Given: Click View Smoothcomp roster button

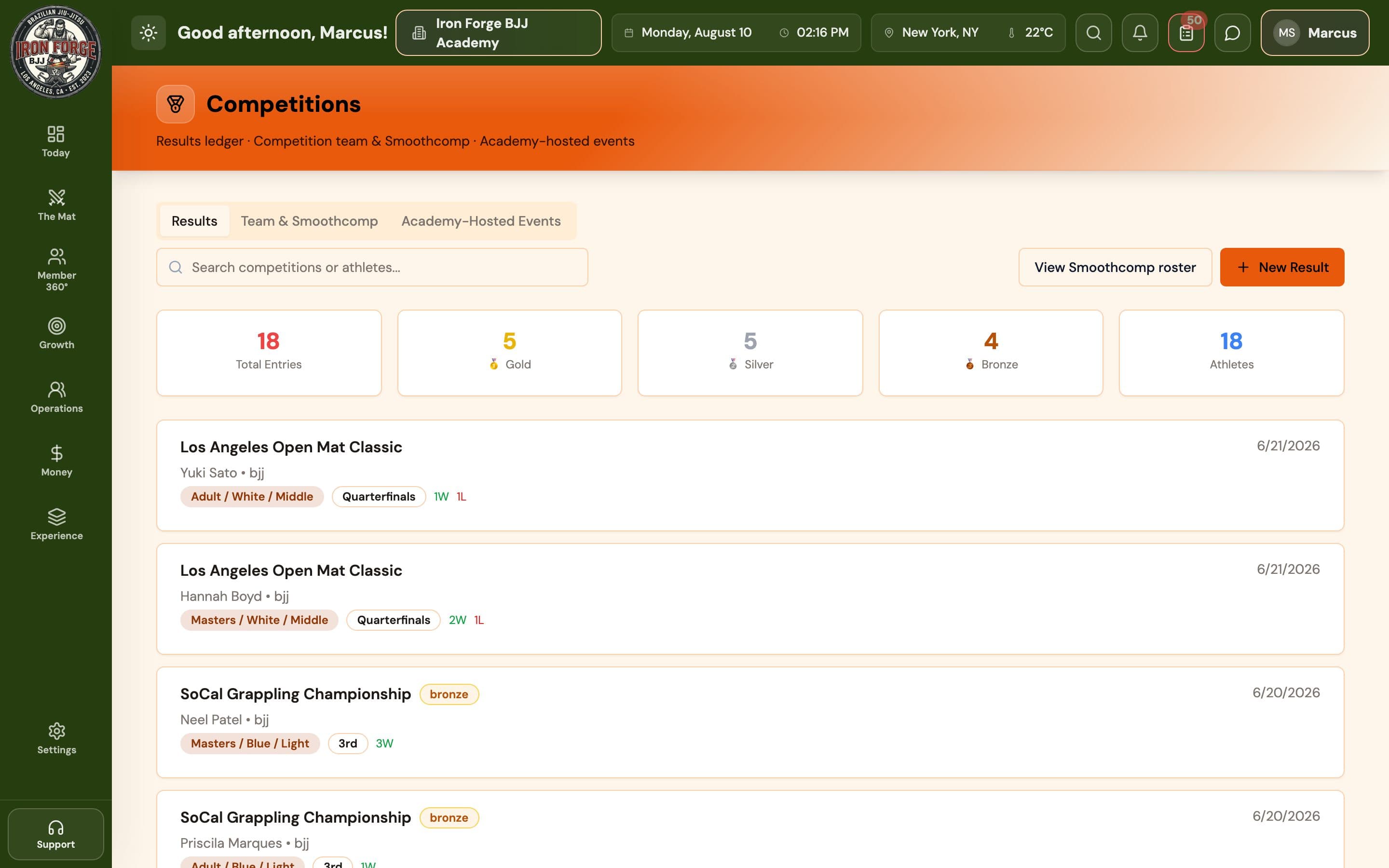Looking at the screenshot, I should 1115,267.
